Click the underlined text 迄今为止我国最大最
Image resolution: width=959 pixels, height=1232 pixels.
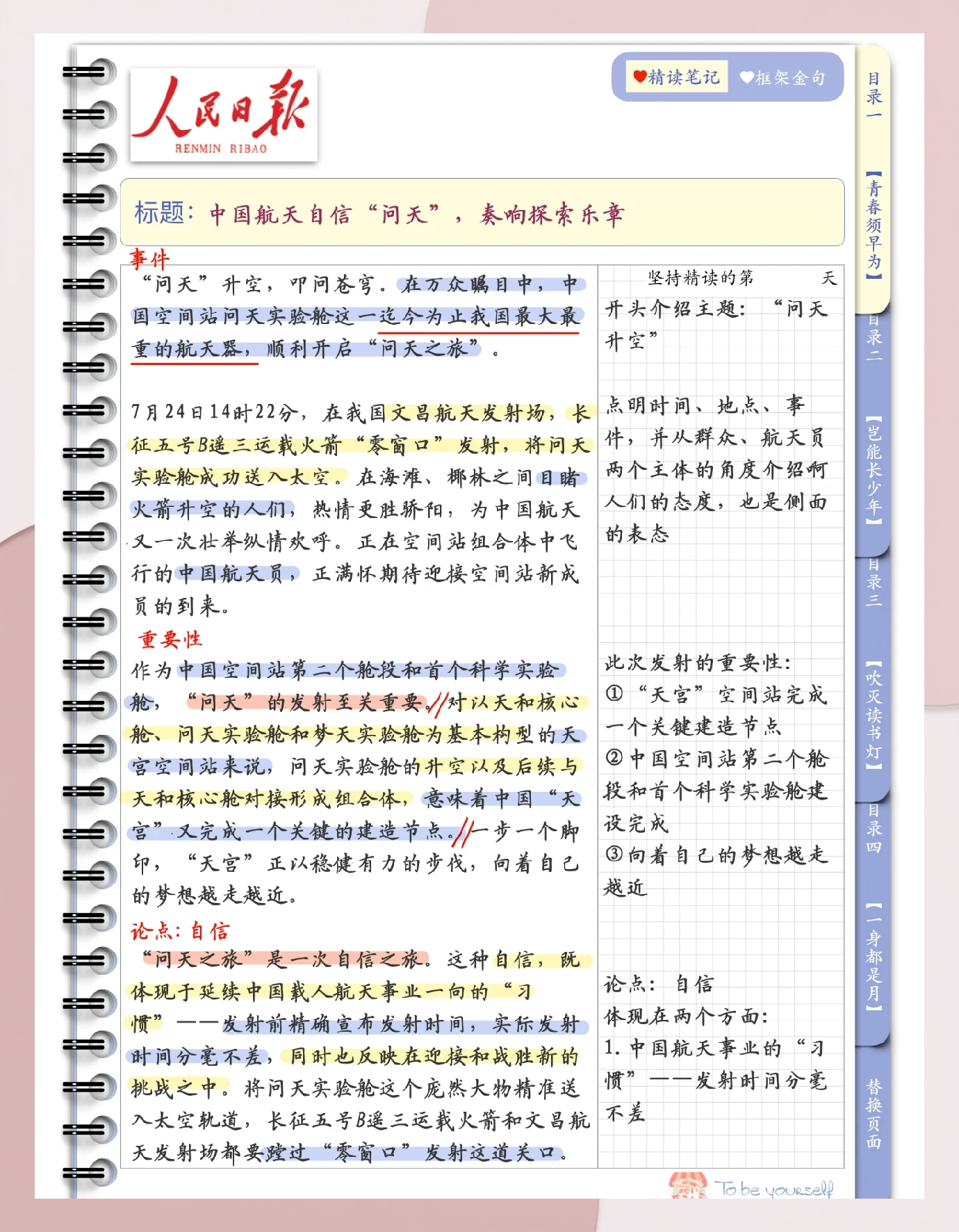point(479,317)
